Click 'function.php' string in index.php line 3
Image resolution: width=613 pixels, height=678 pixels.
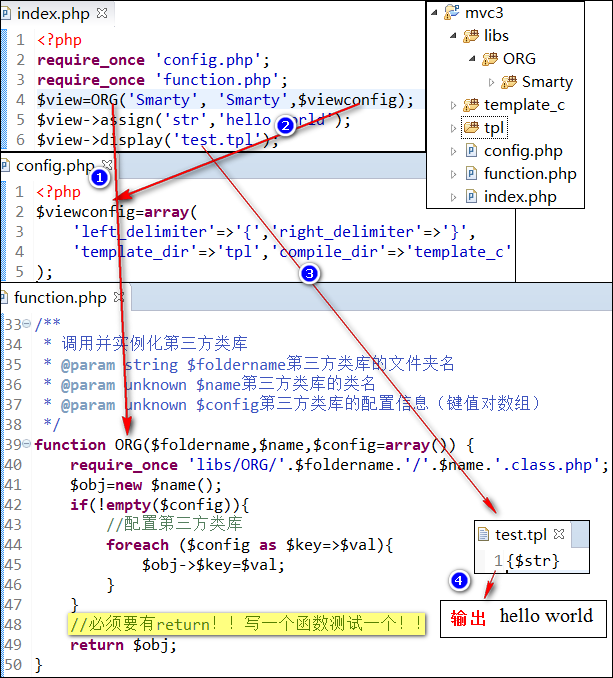[217, 80]
